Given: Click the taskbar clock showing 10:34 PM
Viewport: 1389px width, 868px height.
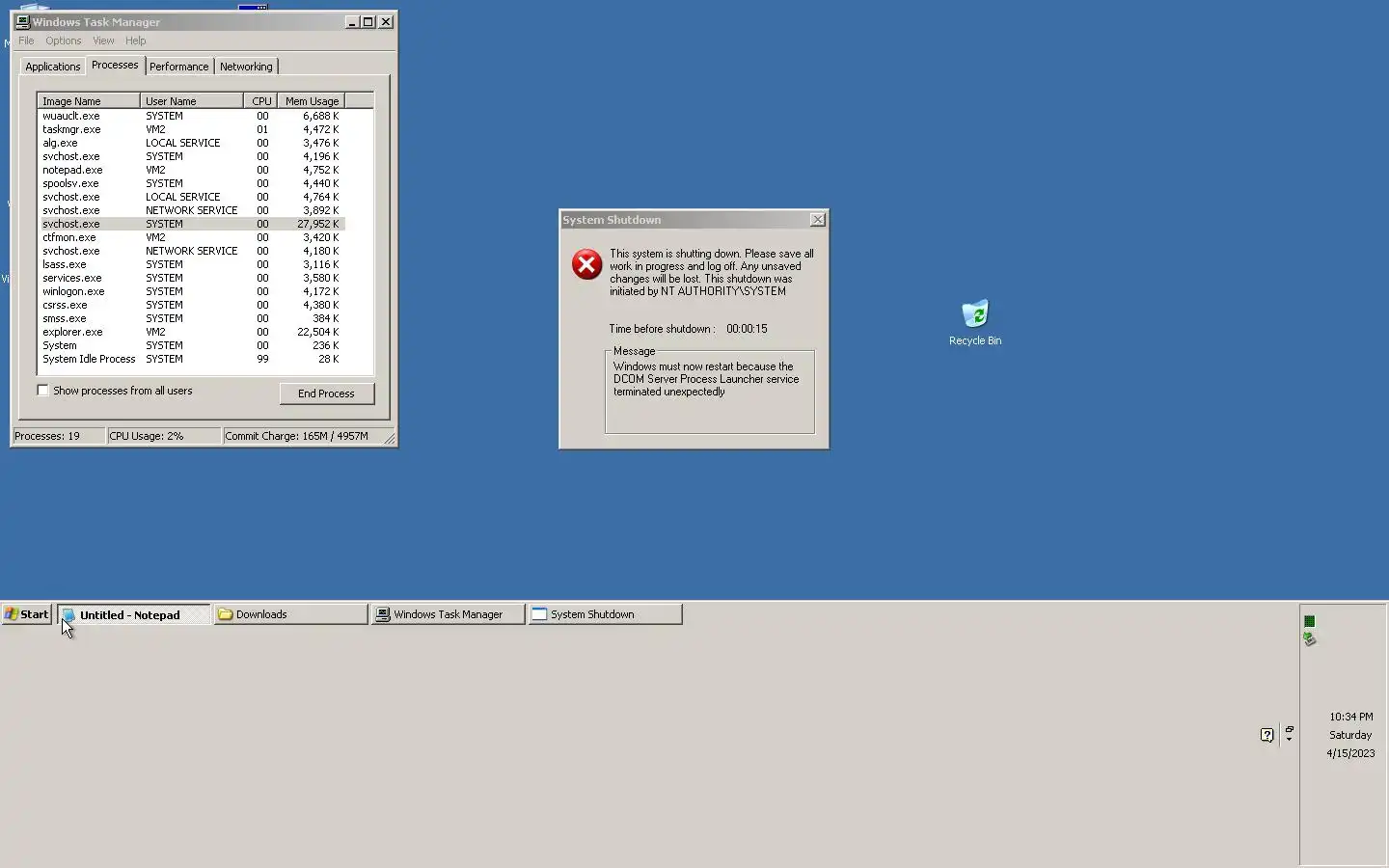Looking at the screenshot, I should [1350, 717].
